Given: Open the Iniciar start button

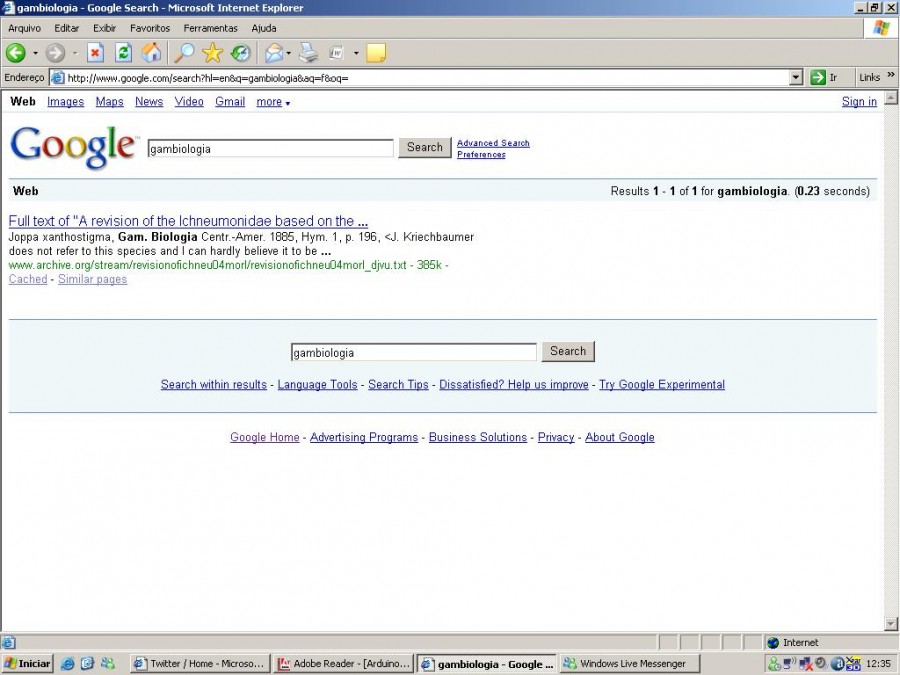Looking at the screenshot, I should click(27, 664).
